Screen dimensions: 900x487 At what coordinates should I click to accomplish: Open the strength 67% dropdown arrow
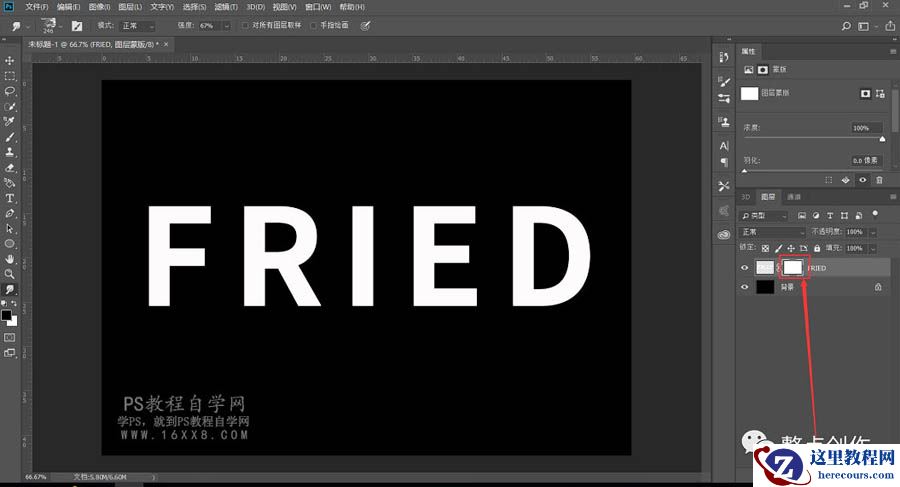tap(227, 26)
